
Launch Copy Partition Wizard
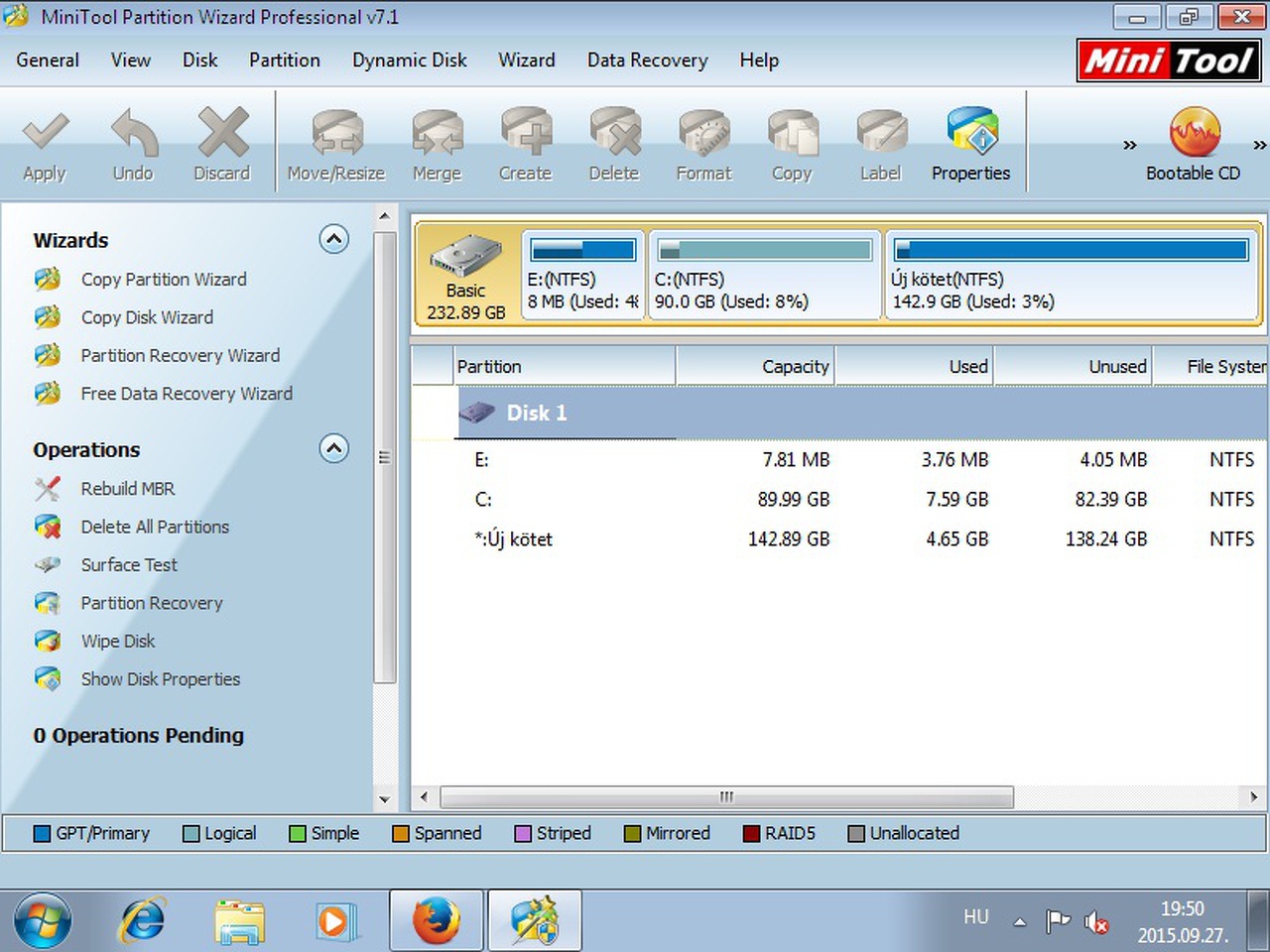click(164, 280)
